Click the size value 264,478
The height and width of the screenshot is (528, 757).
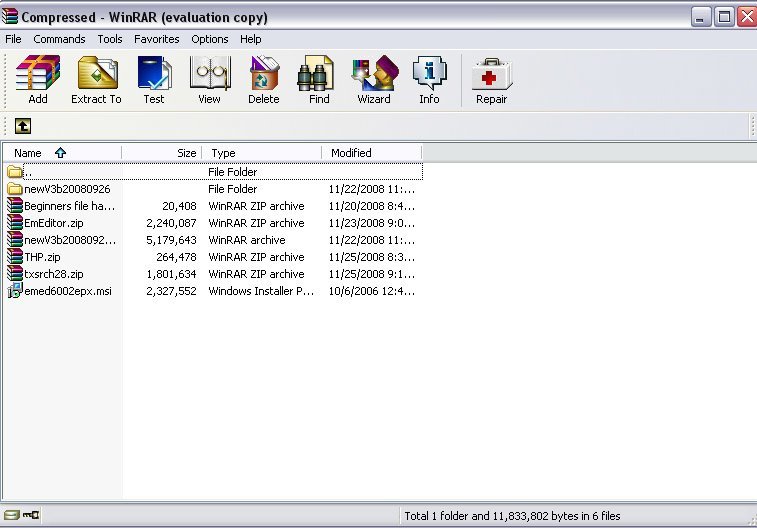pyautogui.click(x=176, y=257)
